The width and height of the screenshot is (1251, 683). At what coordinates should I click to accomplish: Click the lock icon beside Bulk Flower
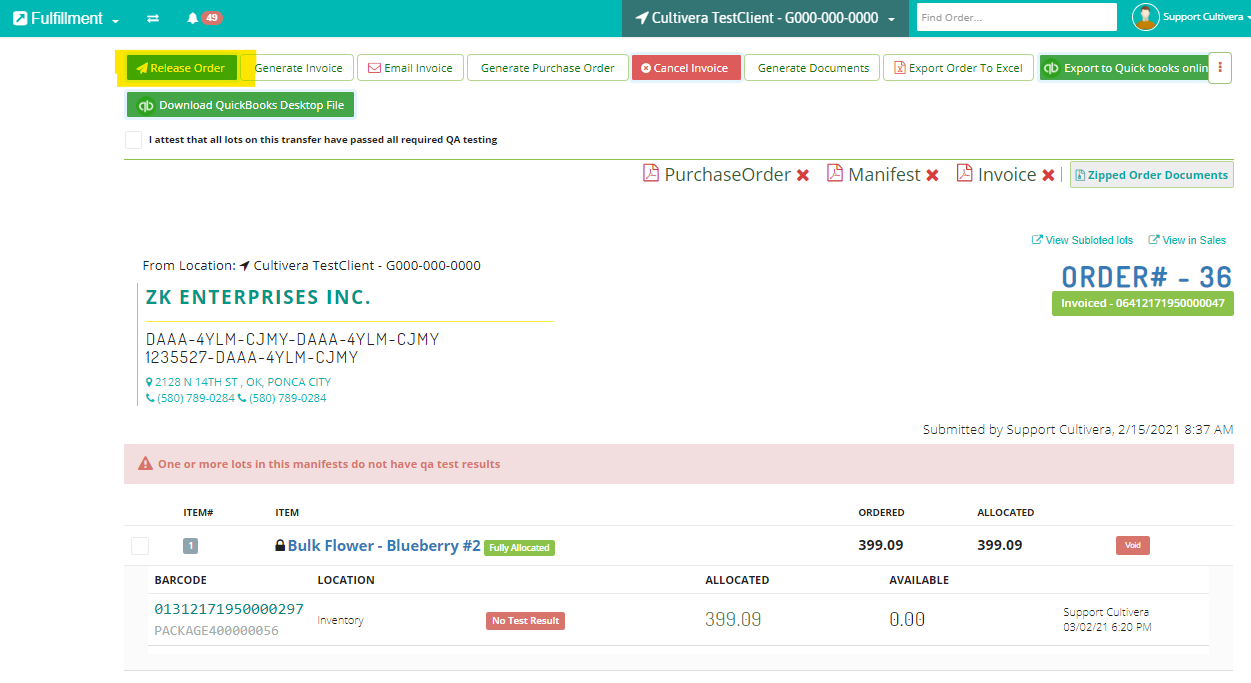point(280,546)
